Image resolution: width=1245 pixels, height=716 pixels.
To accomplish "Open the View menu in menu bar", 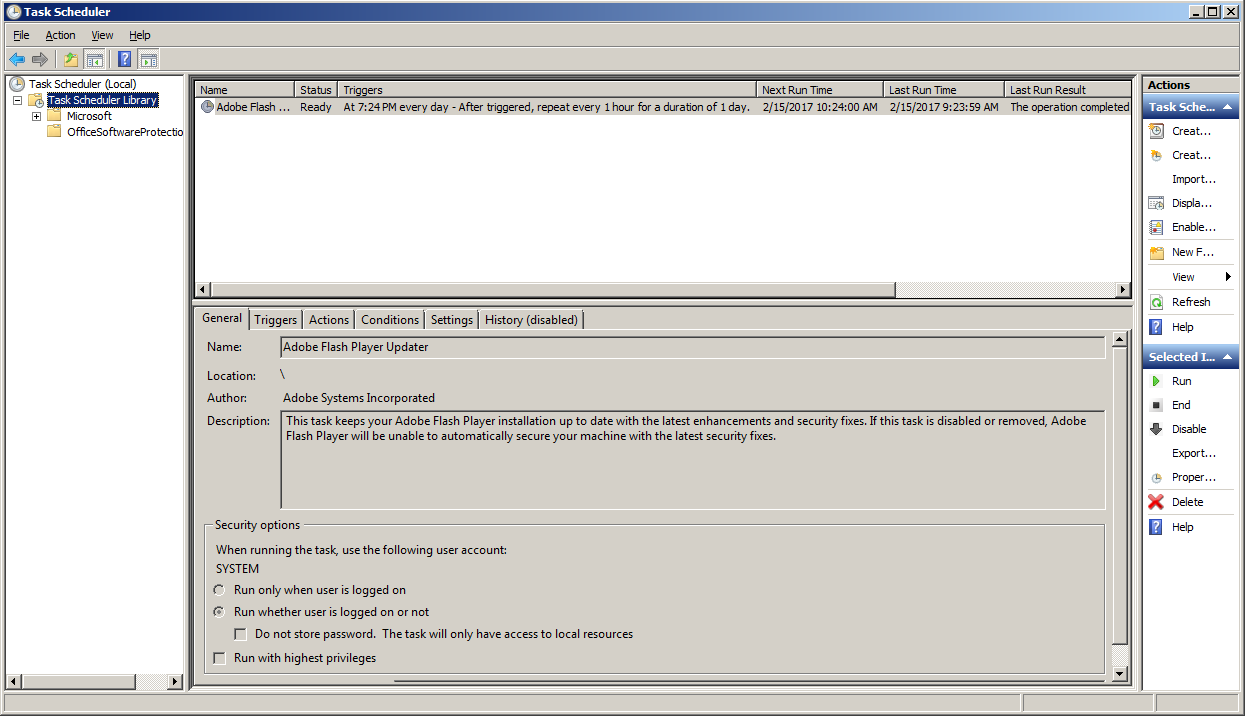I will [102, 35].
